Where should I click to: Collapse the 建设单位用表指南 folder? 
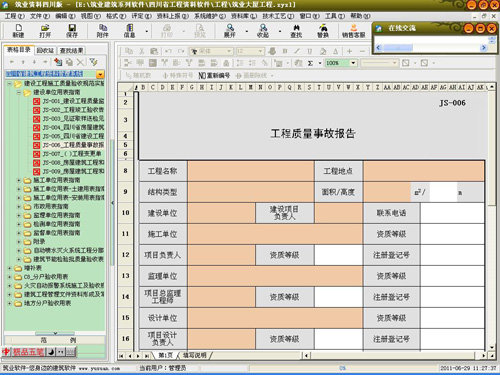(x=19, y=92)
